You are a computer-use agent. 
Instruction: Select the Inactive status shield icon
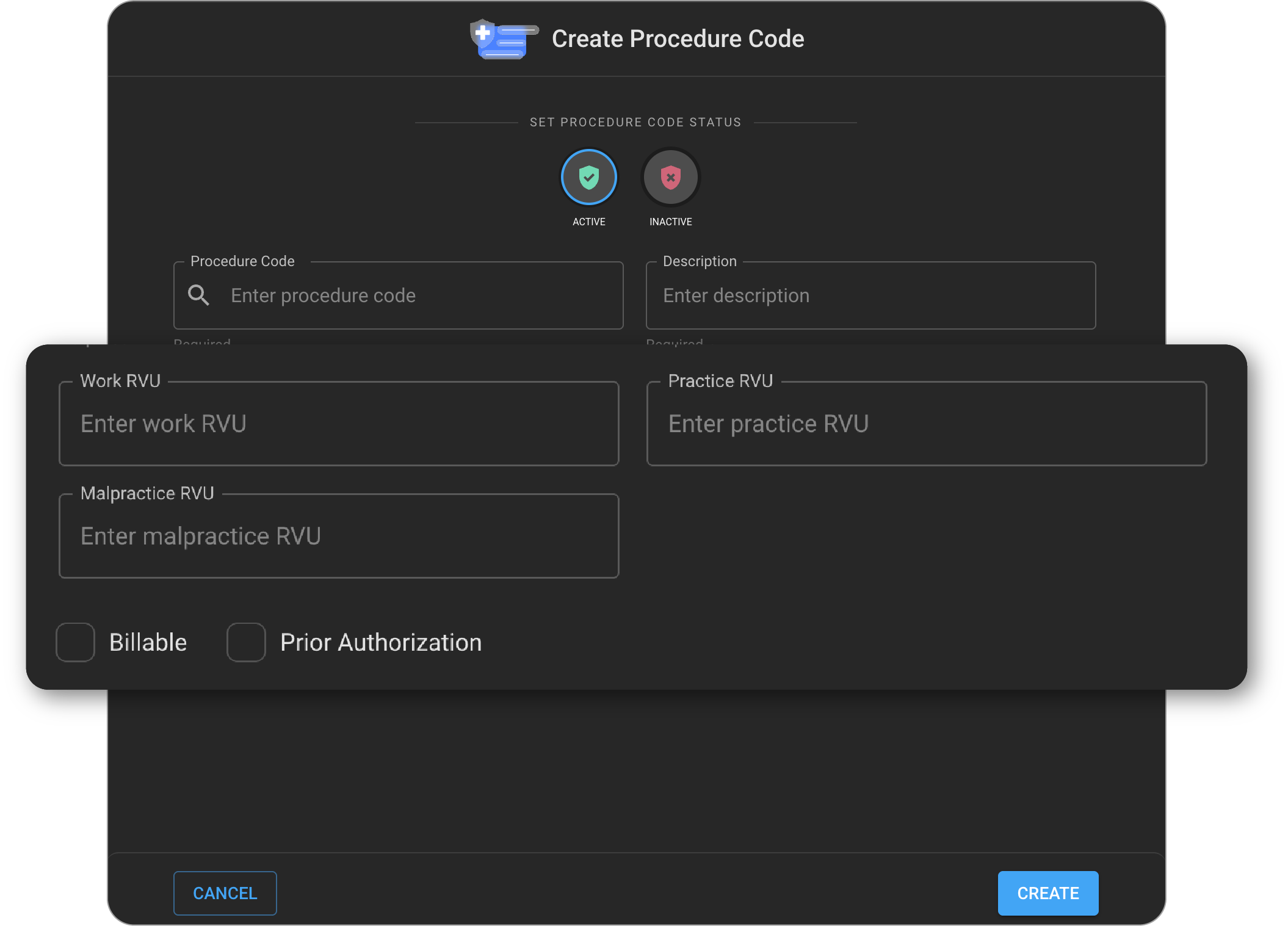click(x=670, y=177)
